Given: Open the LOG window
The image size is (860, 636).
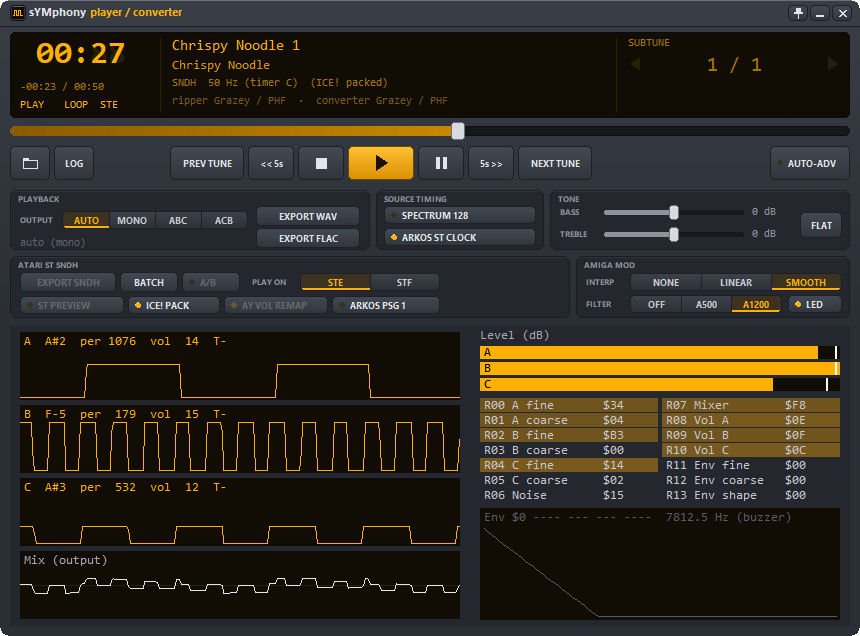Looking at the screenshot, I should click(74, 163).
